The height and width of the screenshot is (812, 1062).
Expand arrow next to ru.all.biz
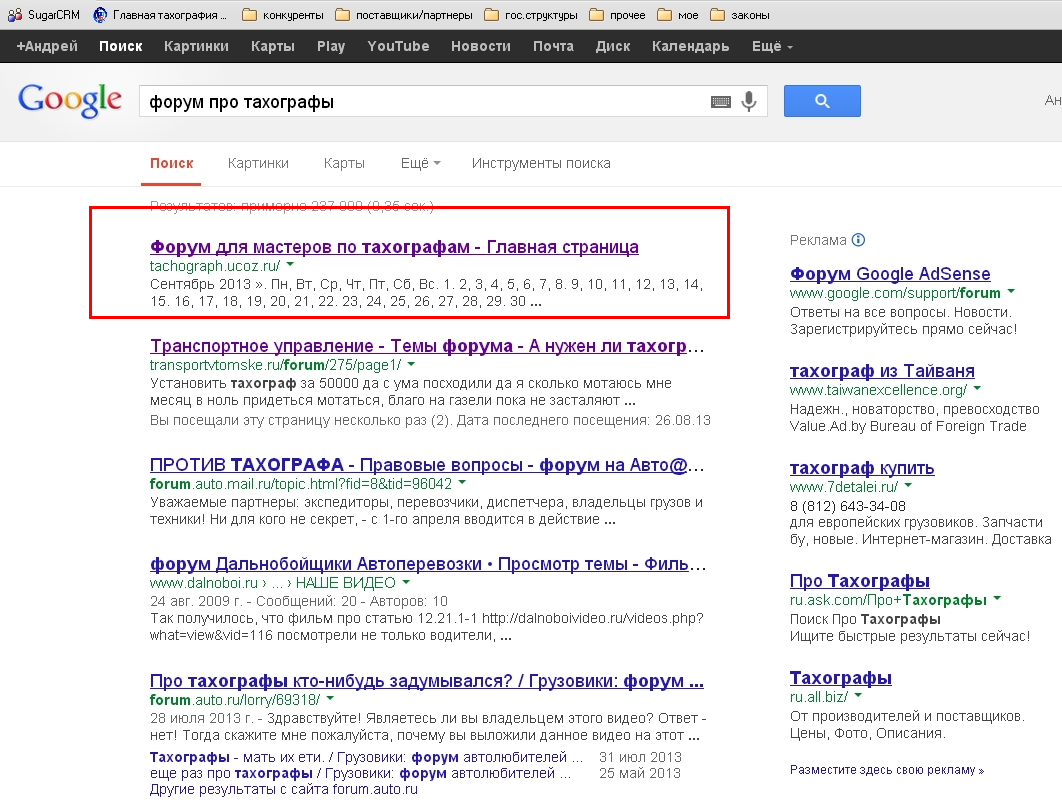pos(858,696)
